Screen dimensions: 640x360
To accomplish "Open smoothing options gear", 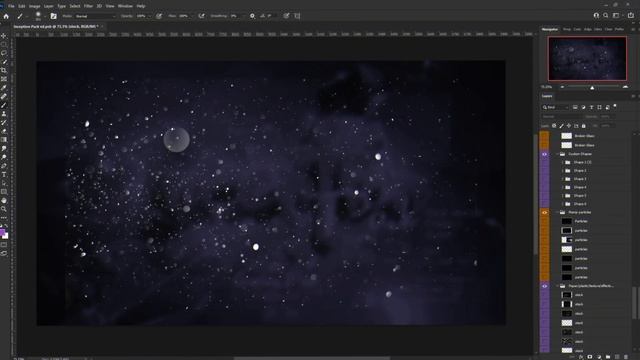I will coord(252,16).
